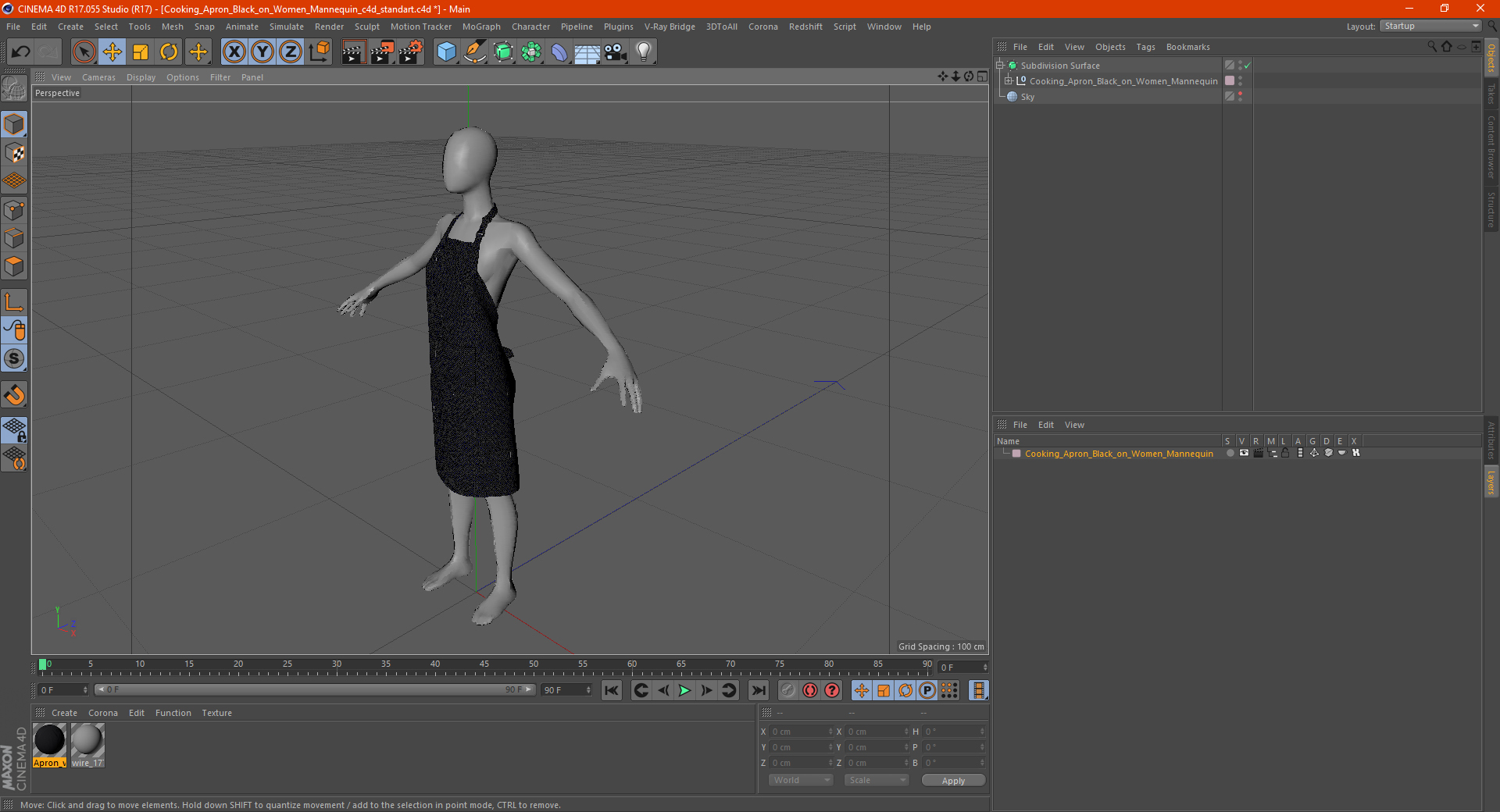This screenshot has width=1500, height=812.
Task: Toggle record active objects button
Action: tap(787, 690)
